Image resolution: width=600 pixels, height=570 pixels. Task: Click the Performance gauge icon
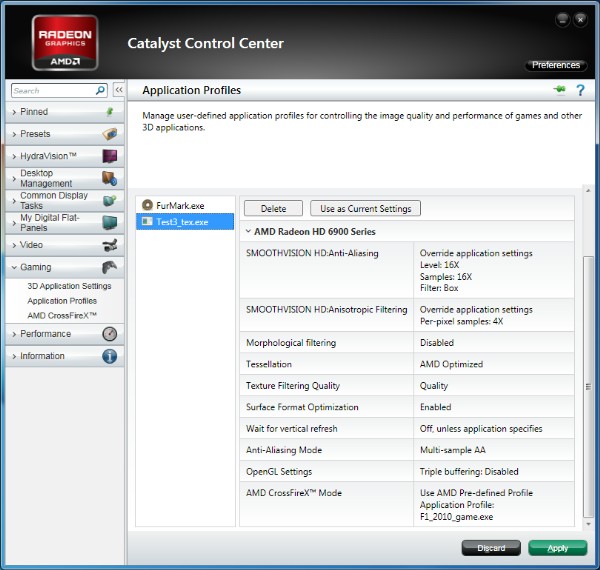tap(110, 334)
